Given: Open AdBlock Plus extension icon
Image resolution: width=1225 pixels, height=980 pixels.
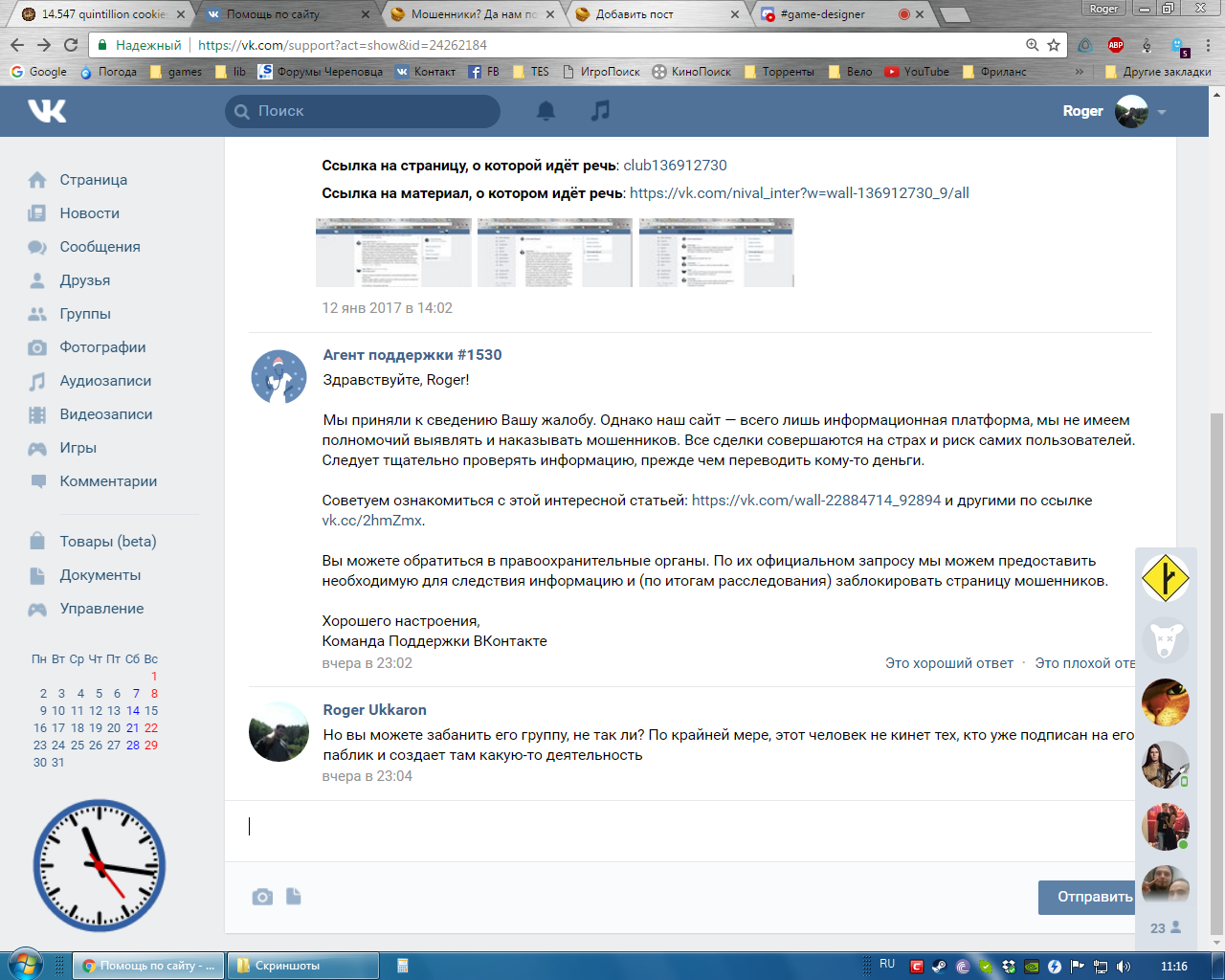Looking at the screenshot, I should click(x=1116, y=45).
